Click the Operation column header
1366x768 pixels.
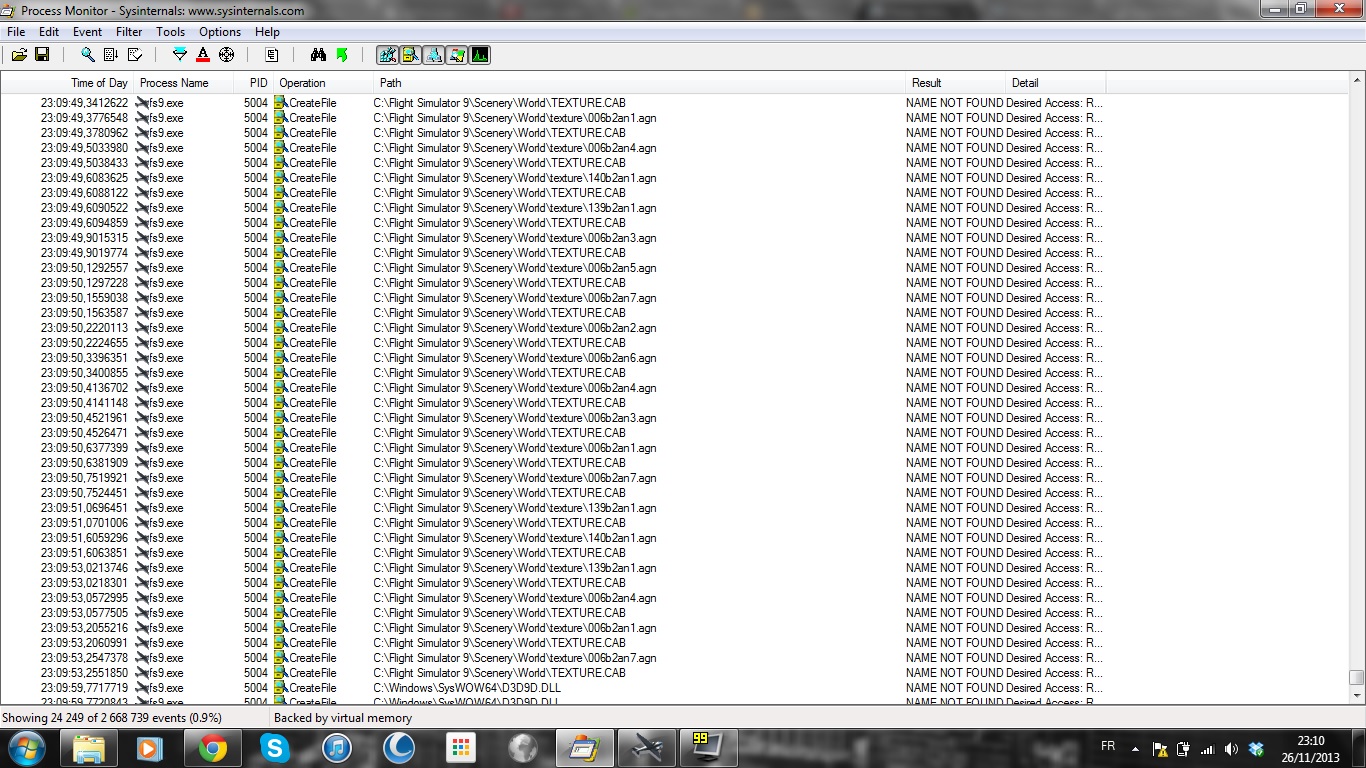[x=324, y=83]
